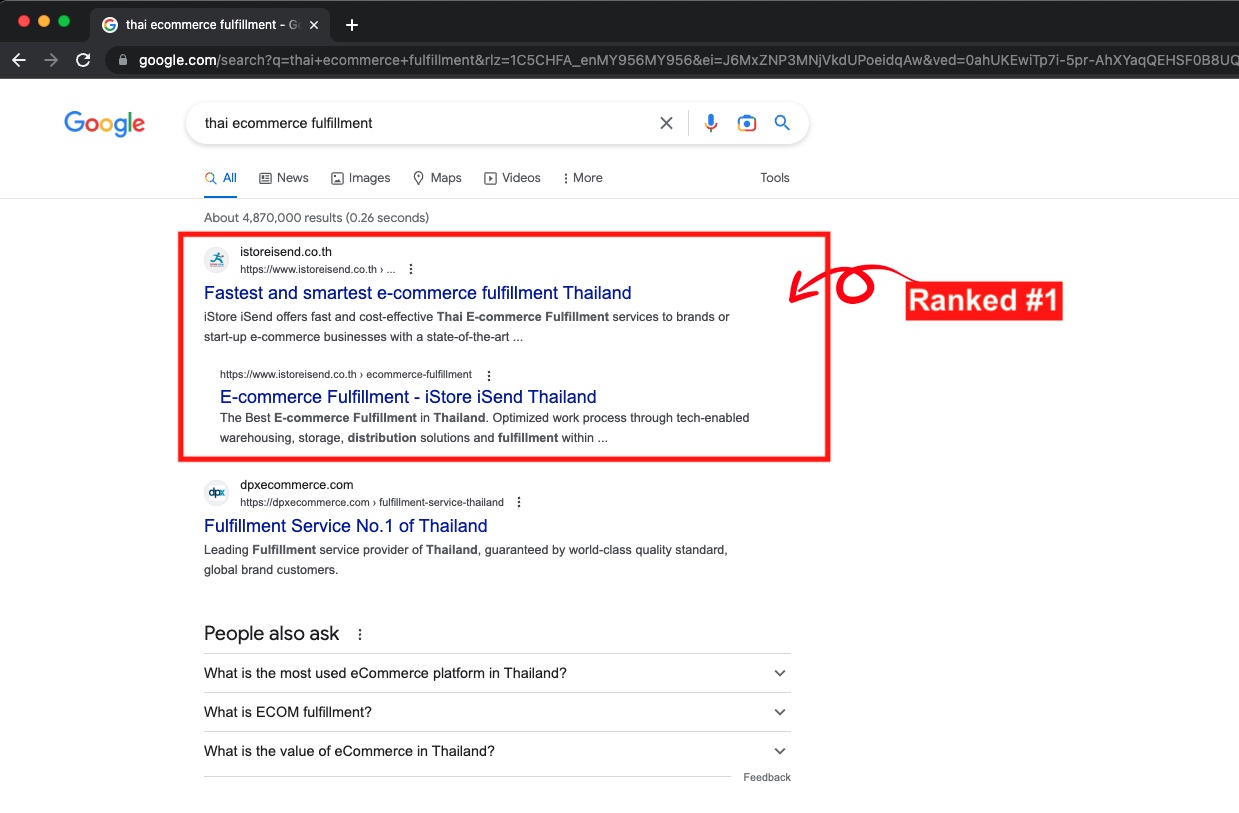Open three-dot menu beside dpxecommerce.com URL
The width and height of the screenshot is (1239, 813).
519,502
